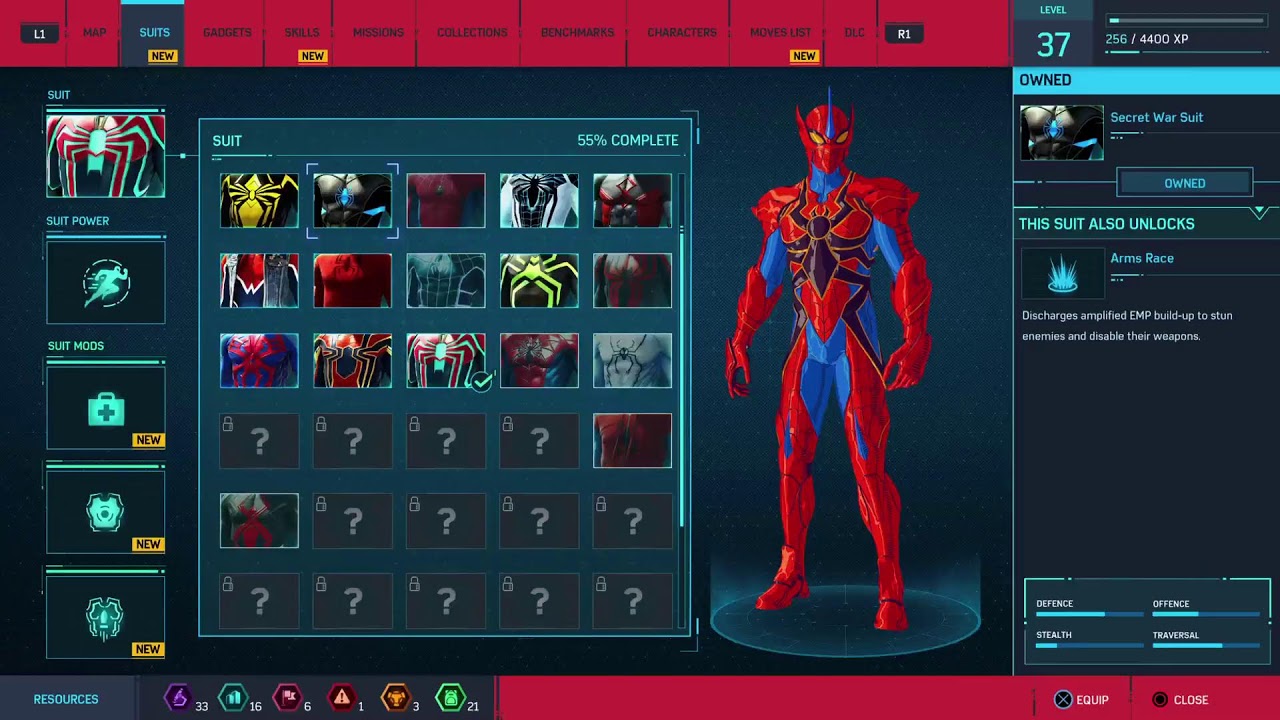Open the MAP tab
Screen dimensions: 1280x720
[94, 33]
